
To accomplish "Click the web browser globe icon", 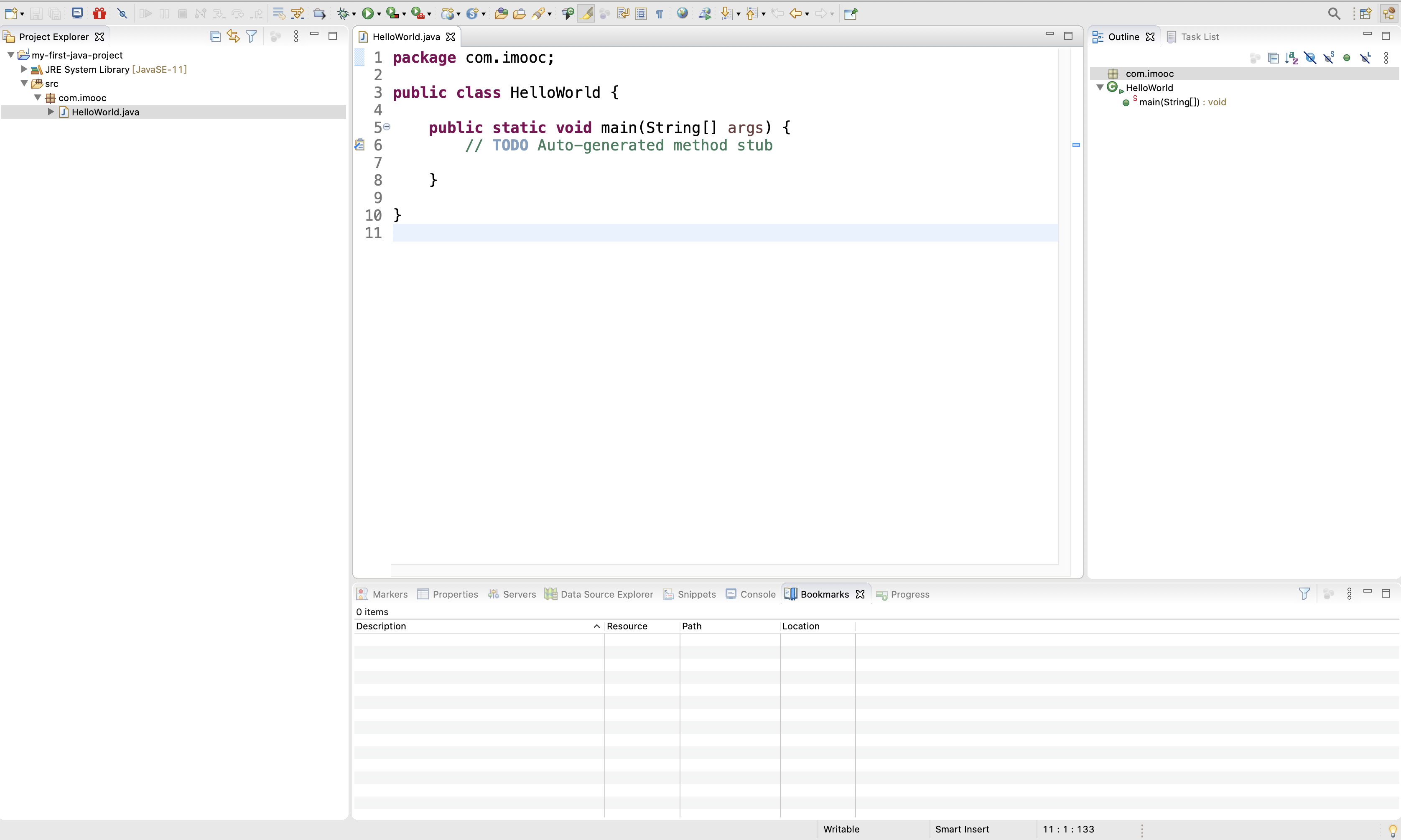I will 682,13.
